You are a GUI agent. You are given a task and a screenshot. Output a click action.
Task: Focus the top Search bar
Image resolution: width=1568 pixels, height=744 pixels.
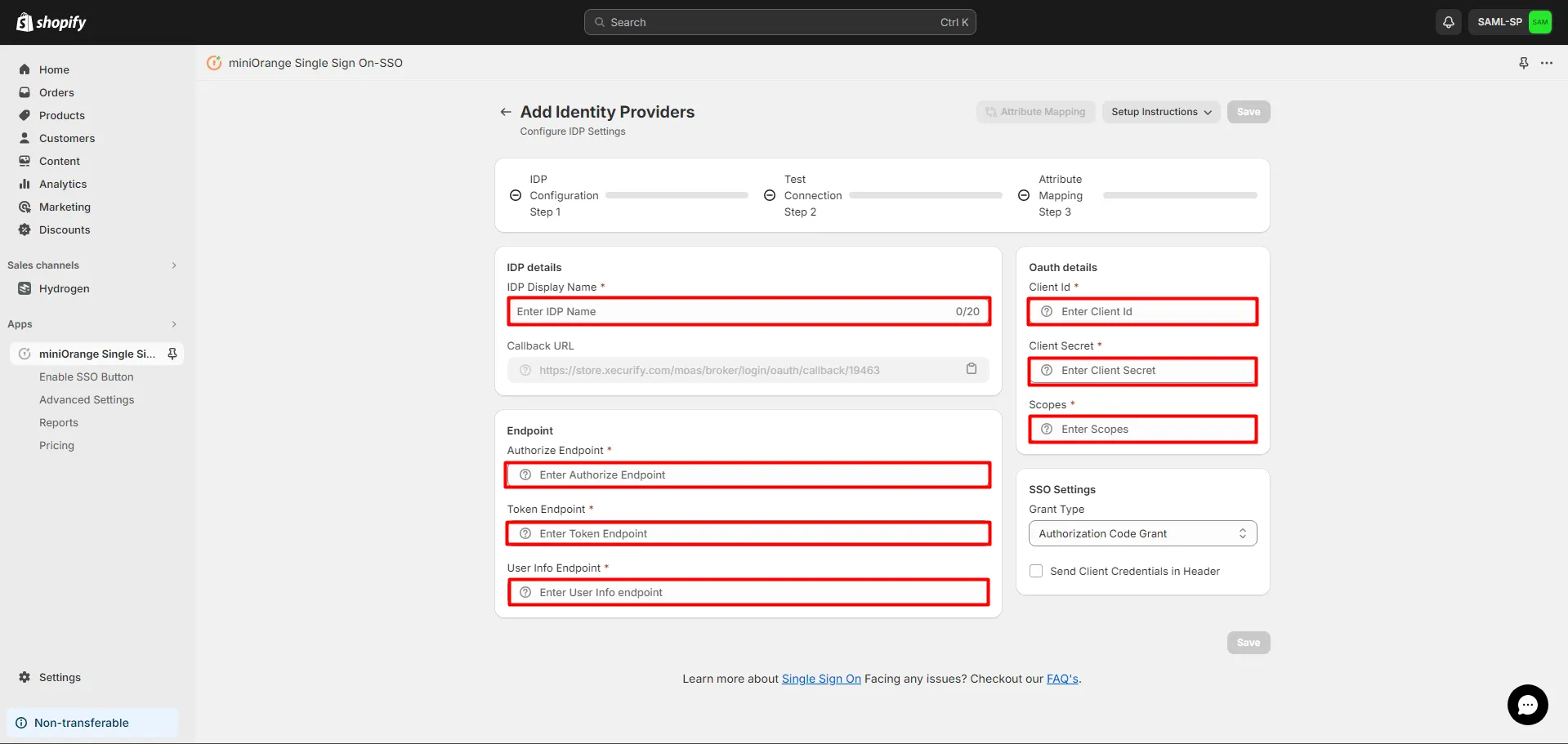780,22
